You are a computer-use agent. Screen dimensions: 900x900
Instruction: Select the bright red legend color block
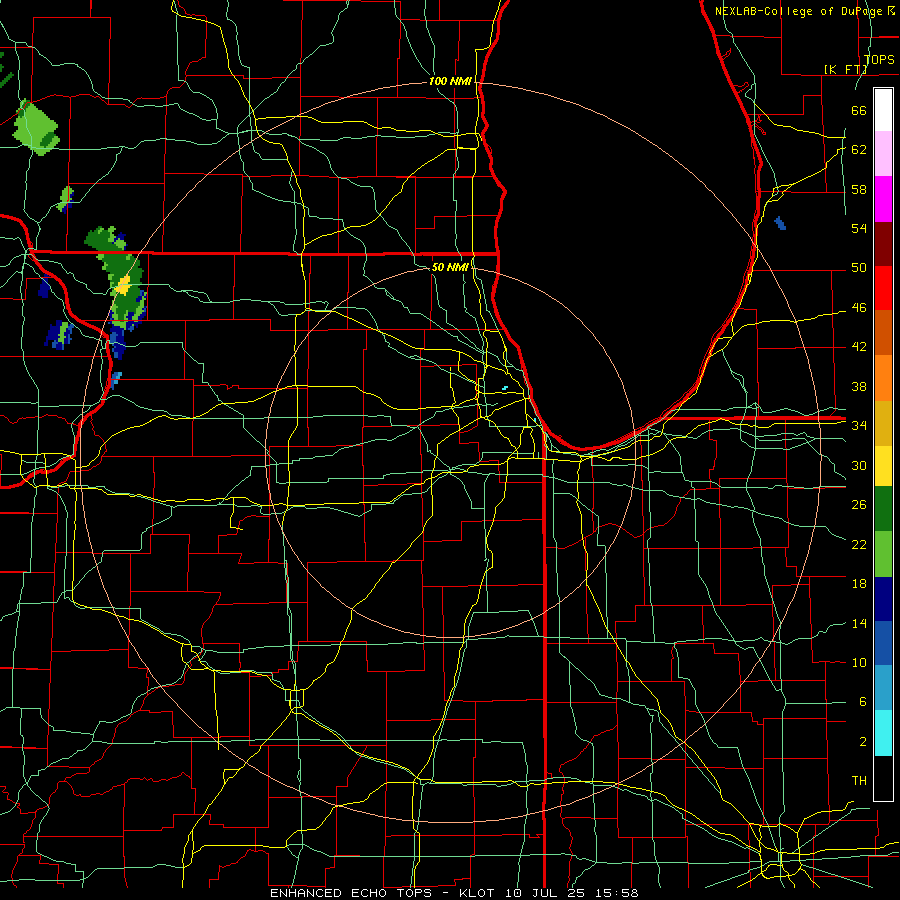coord(883,288)
